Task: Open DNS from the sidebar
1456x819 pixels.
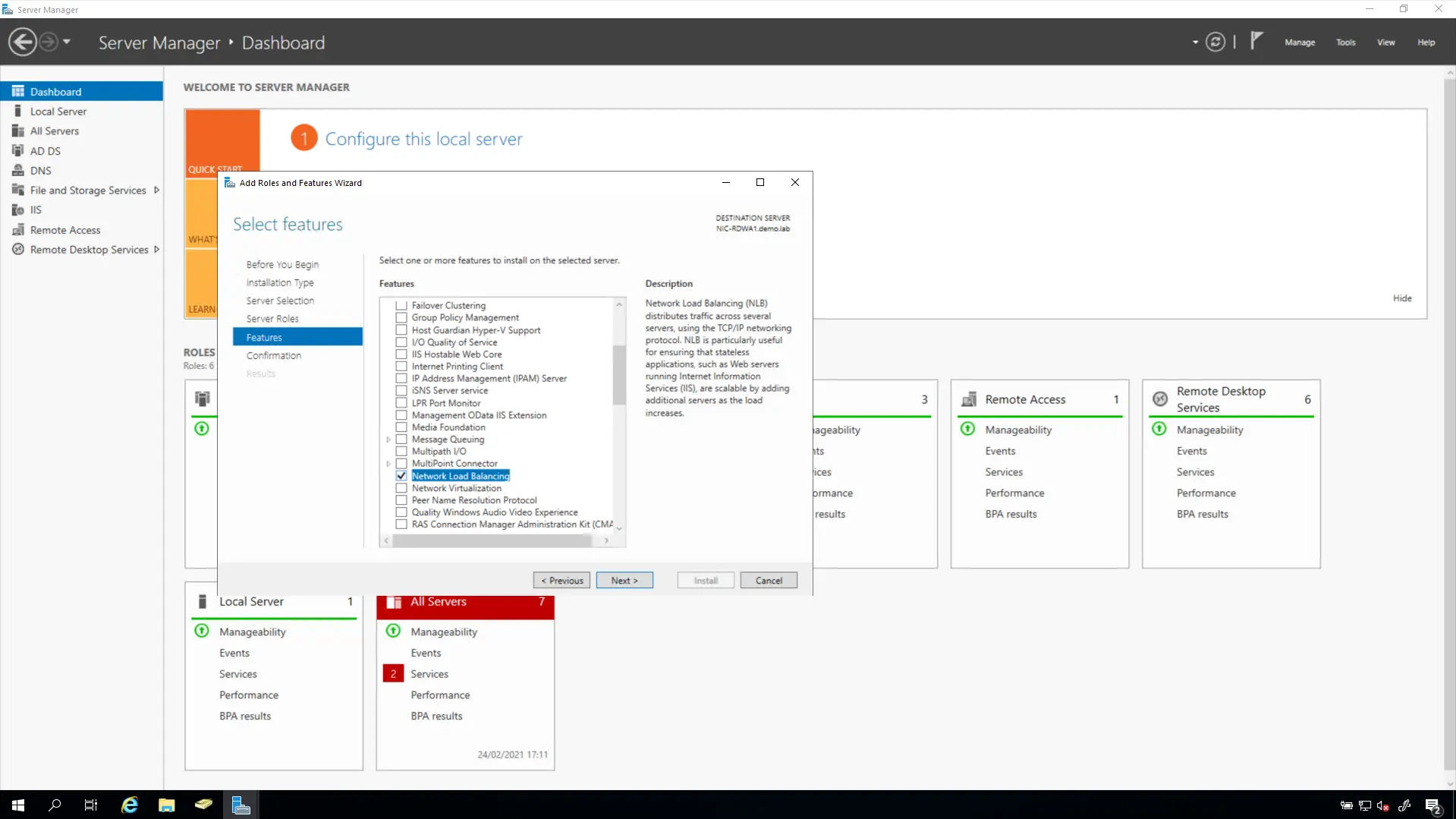Action: (x=82, y=170)
